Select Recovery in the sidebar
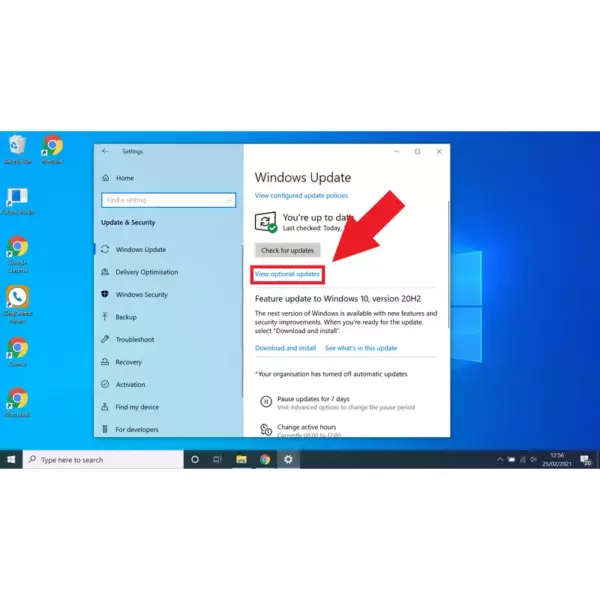 (x=129, y=362)
